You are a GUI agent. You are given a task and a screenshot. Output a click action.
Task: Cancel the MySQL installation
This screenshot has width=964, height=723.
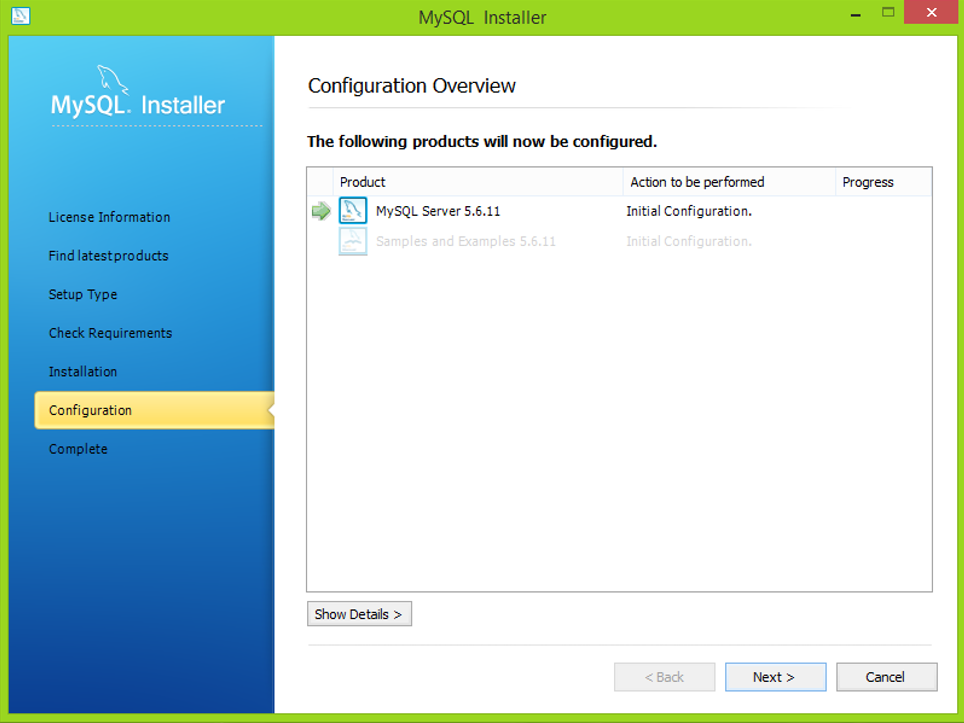point(887,677)
